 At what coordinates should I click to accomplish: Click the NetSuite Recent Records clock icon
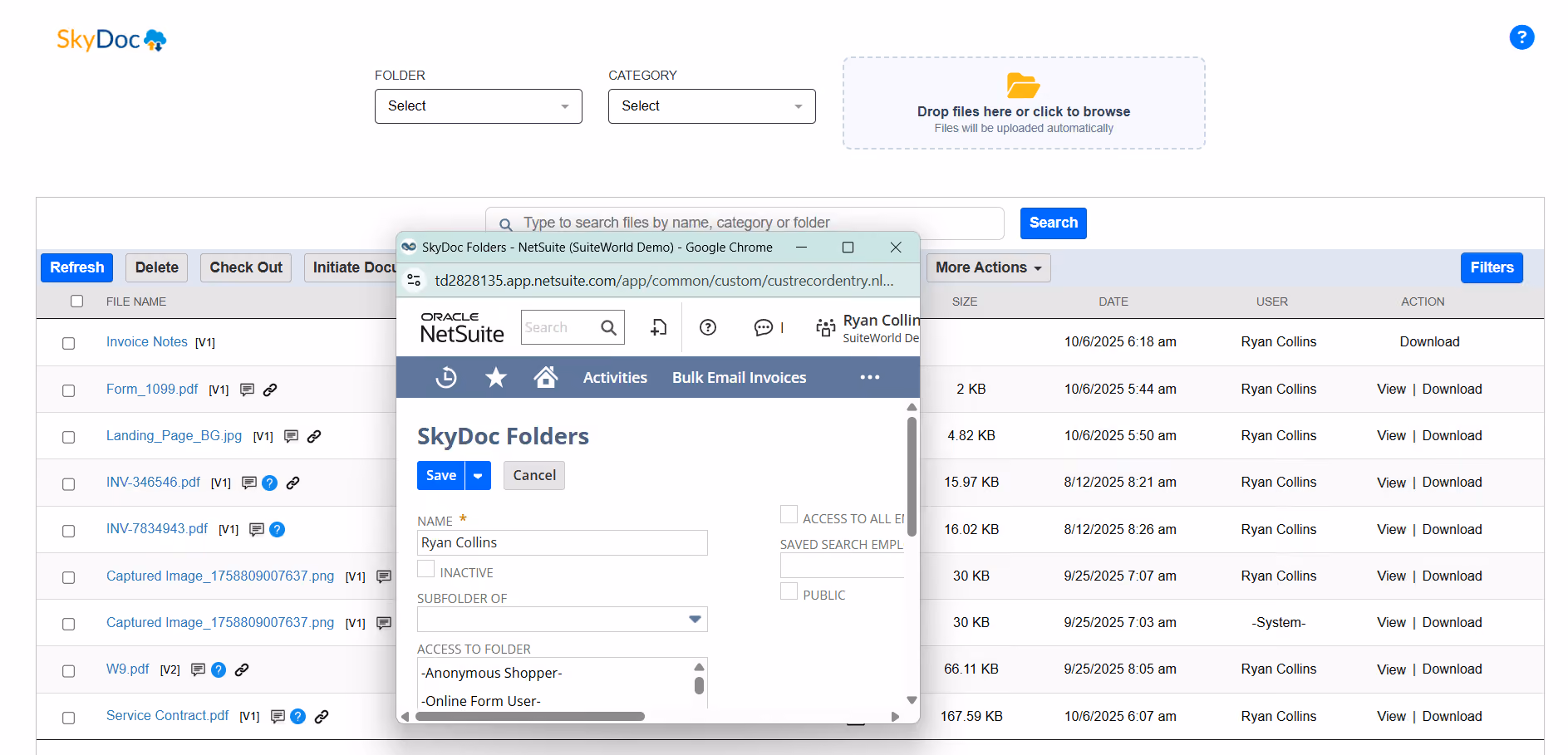tap(446, 377)
